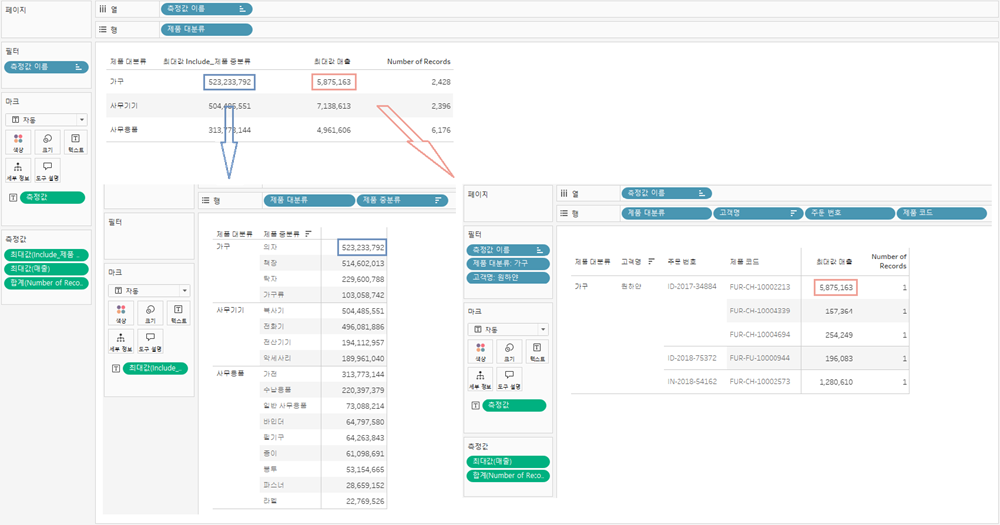Expand 자동 mark type dropdown in 제품 중분류 worksheet
The height and width of the screenshot is (525, 1000).
[184, 291]
